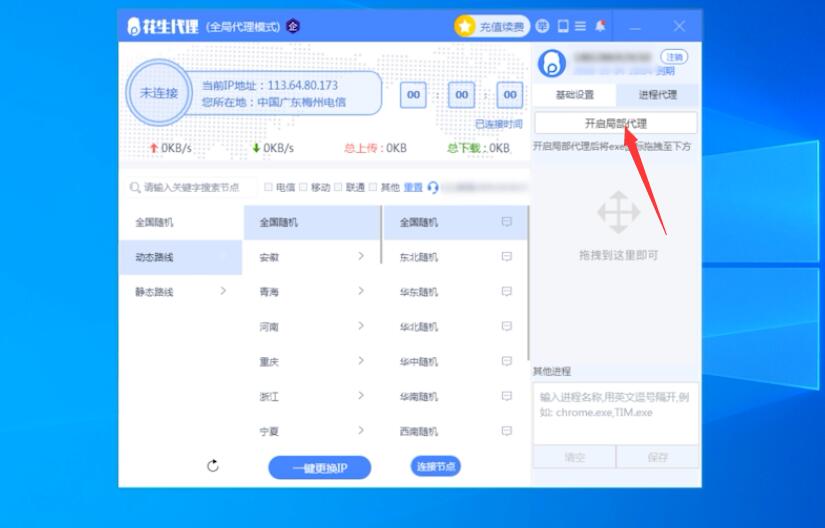Expand the 静态路线 category arrow
This screenshot has height=528, width=825.
coord(223,292)
